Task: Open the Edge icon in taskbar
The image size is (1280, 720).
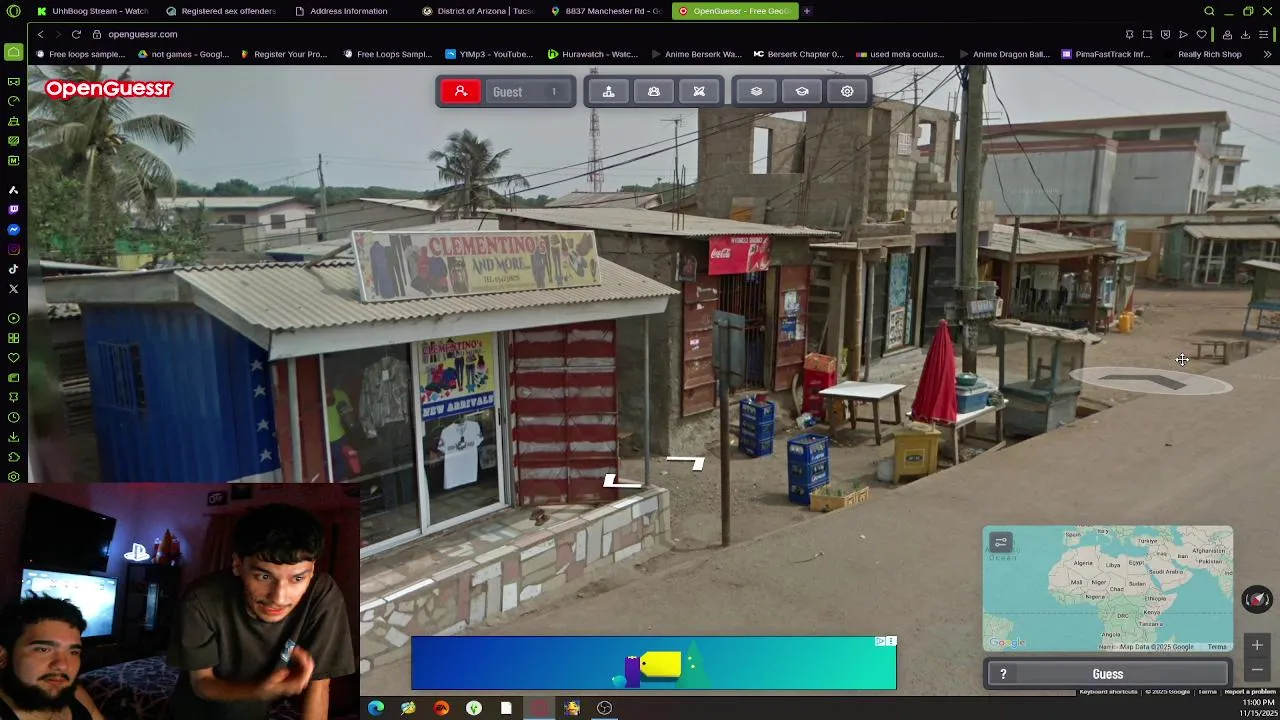Action: [376, 708]
